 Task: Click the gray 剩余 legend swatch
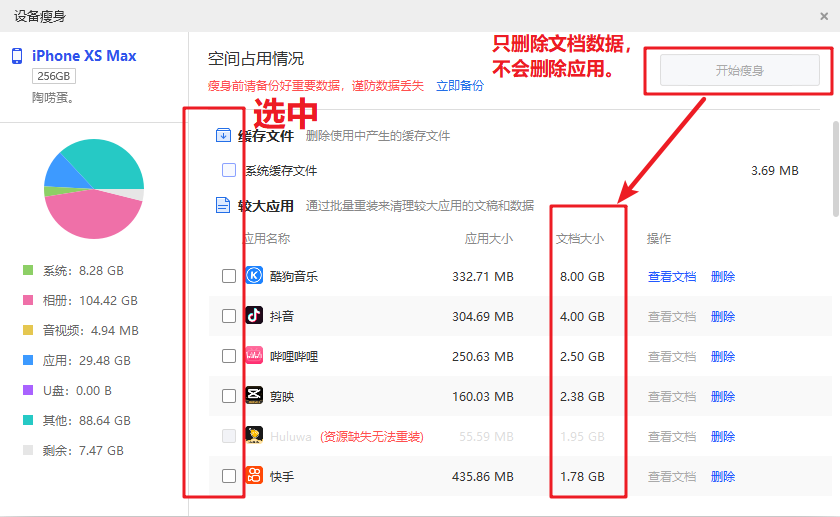[x=28, y=450]
